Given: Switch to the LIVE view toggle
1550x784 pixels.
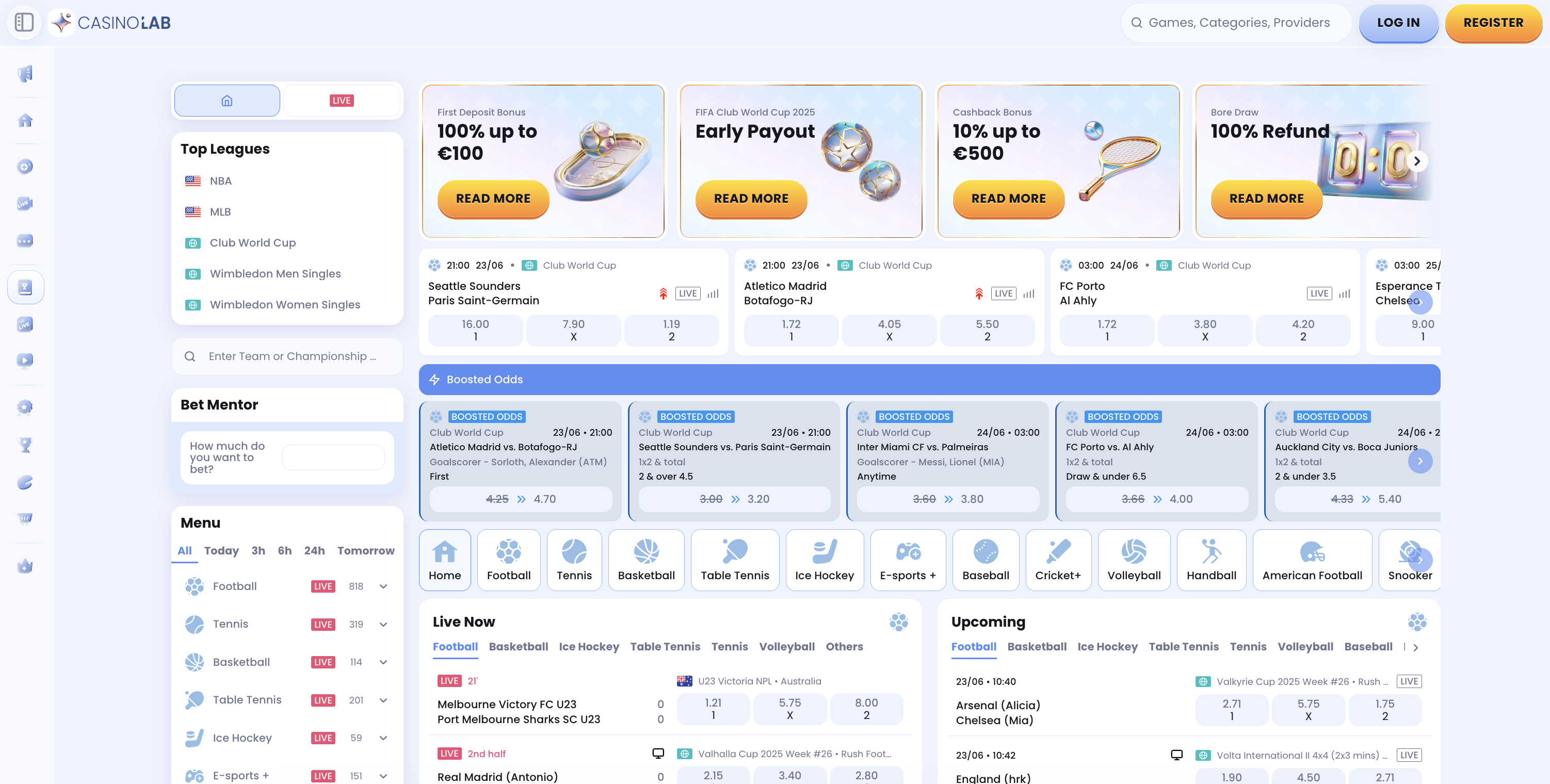Looking at the screenshot, I should pos(341,101).
